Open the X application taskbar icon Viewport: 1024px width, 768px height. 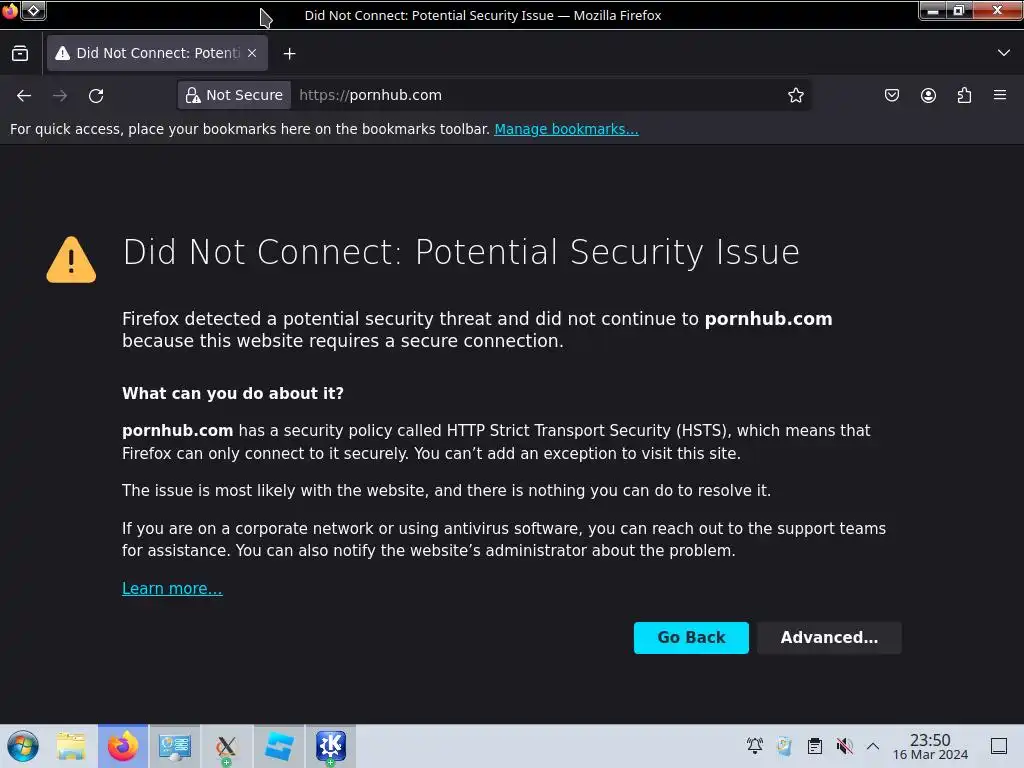tap(227, 746)
